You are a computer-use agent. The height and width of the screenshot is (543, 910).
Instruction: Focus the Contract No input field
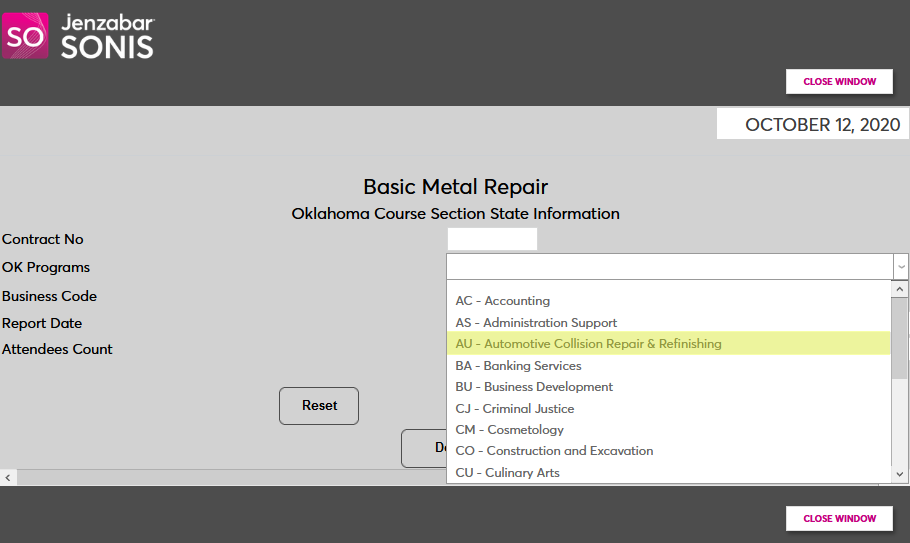[492, 239]
